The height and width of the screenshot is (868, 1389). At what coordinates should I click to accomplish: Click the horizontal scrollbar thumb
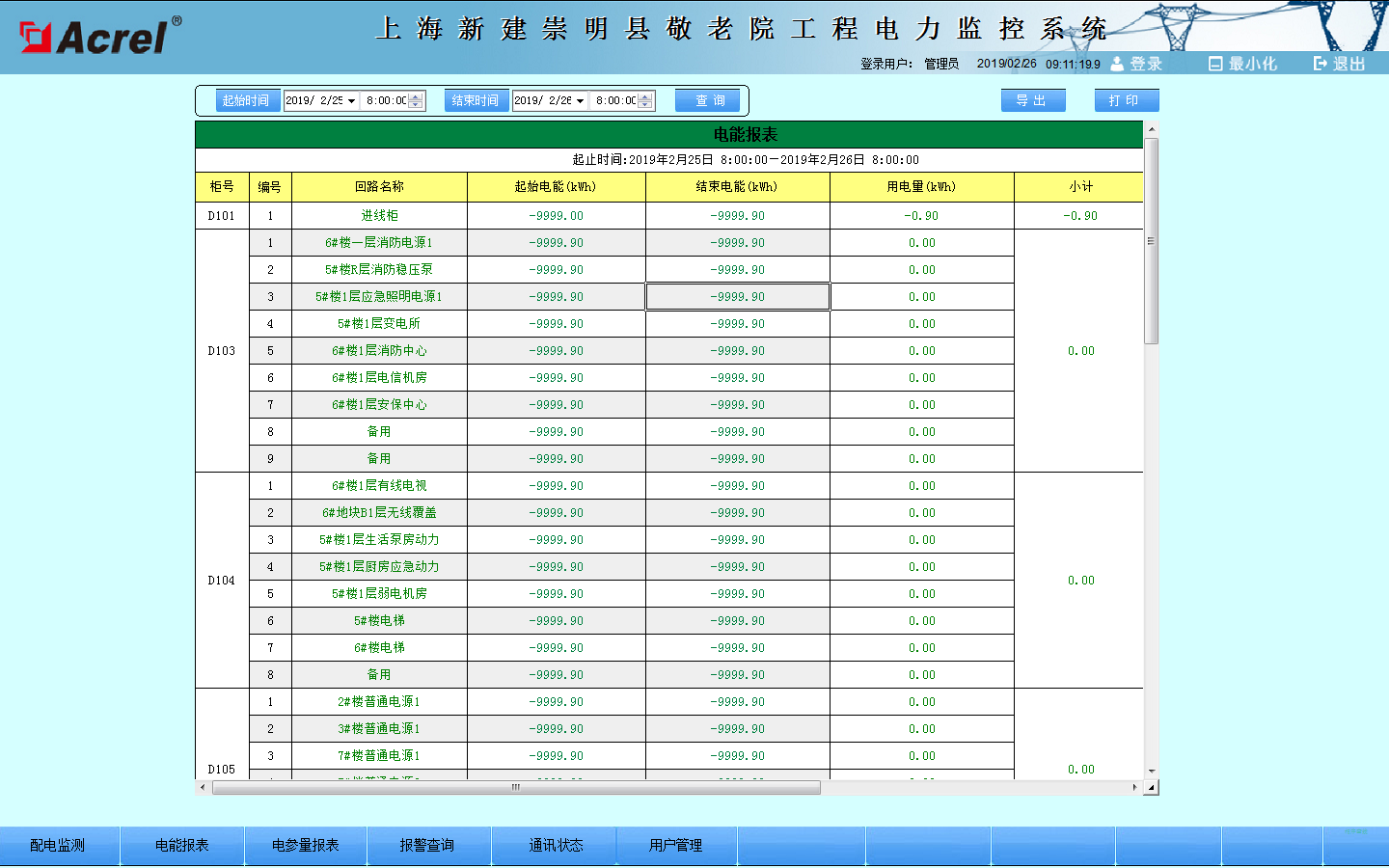(x=516, y=788)
